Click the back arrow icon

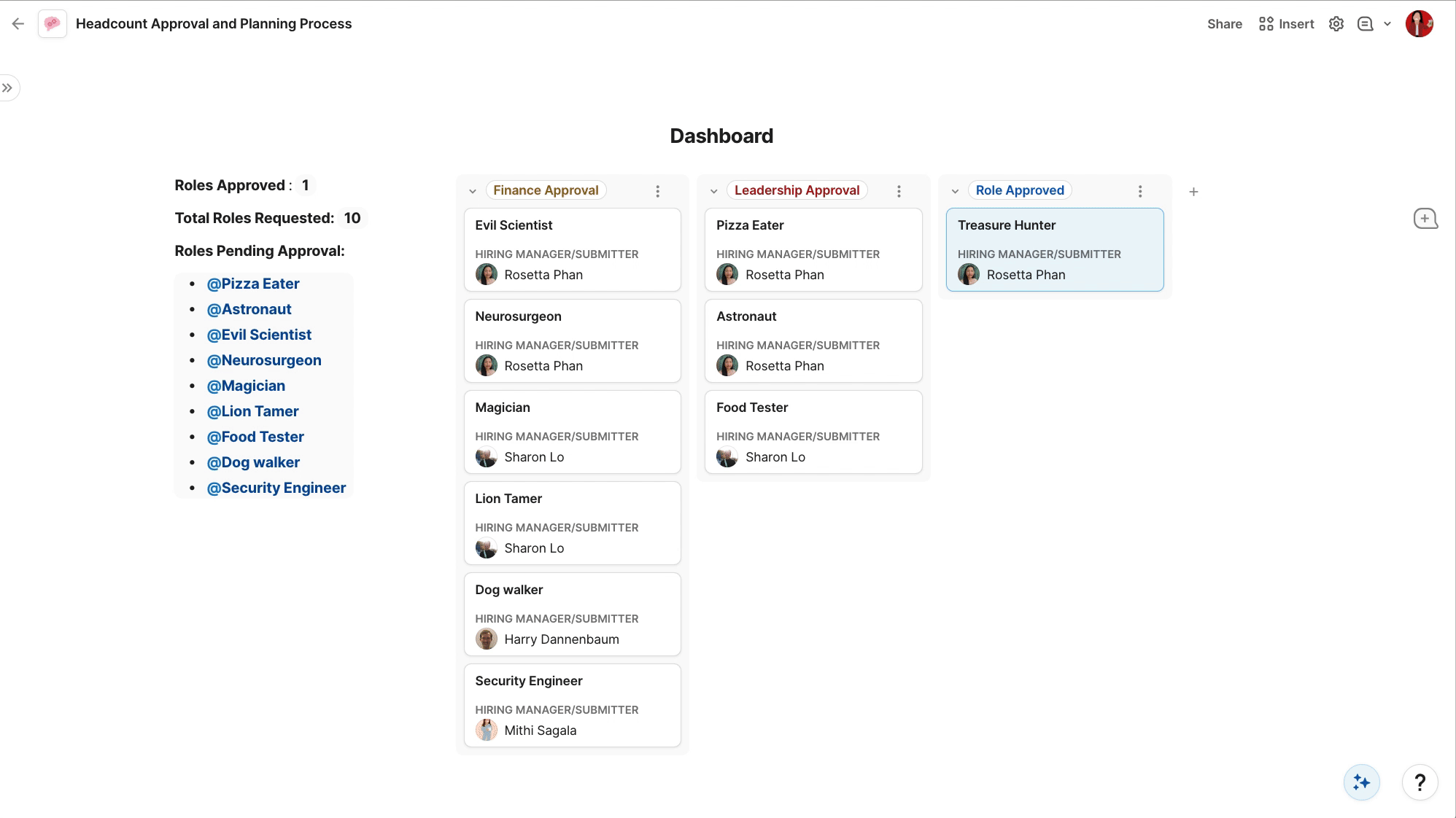(18, 24)
